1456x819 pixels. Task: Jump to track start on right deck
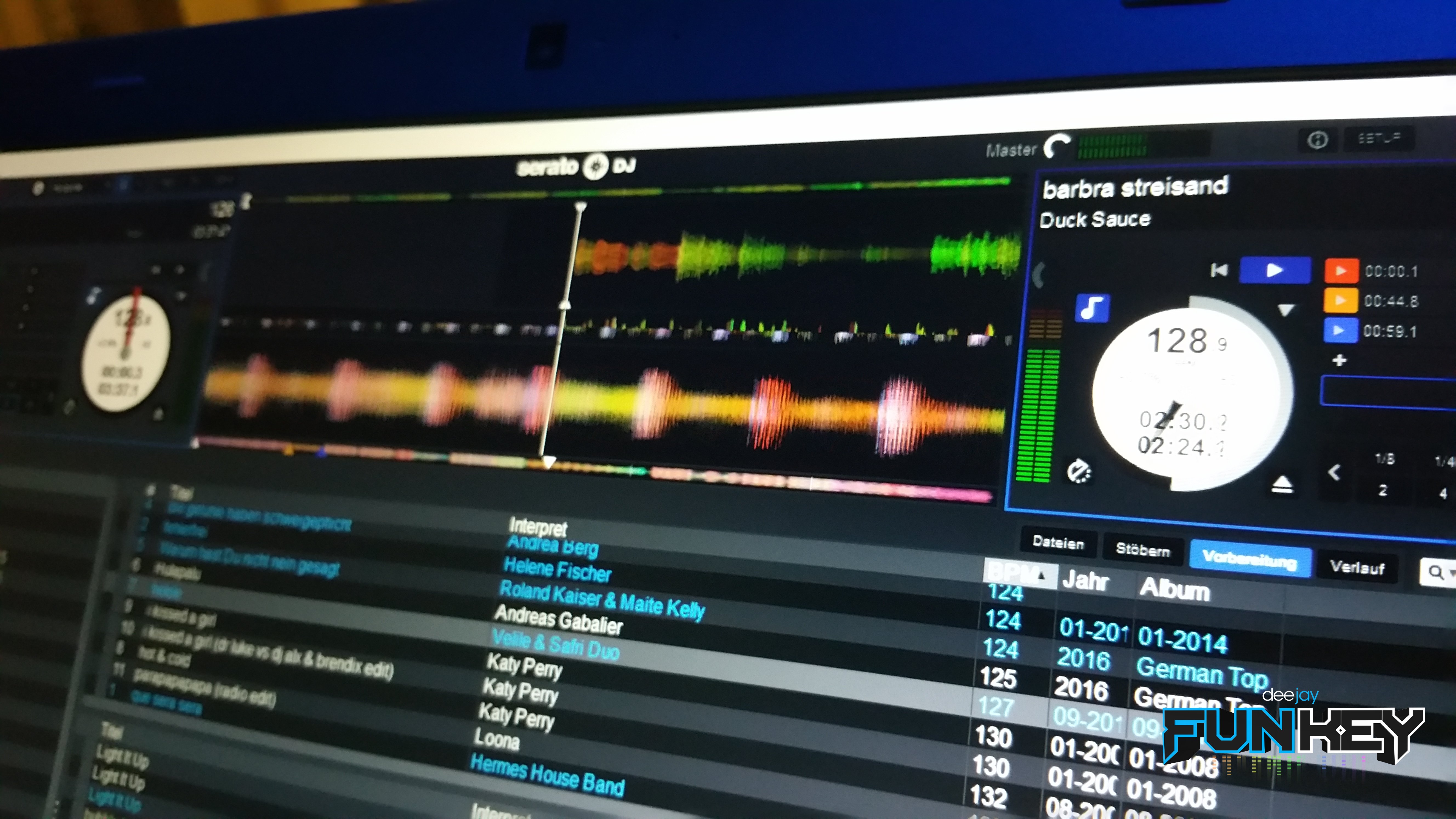pos(1219,270)
